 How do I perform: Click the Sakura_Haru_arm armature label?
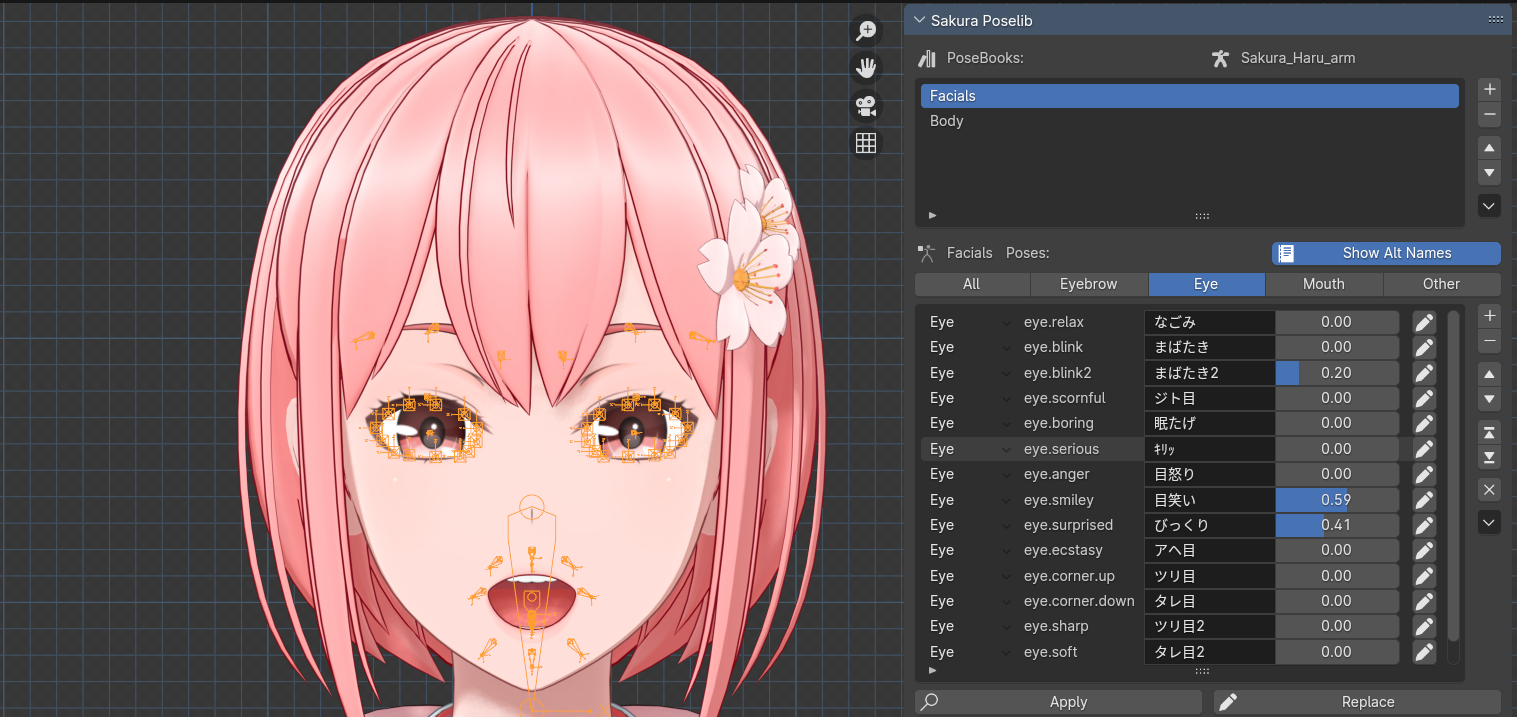tap(1298, 58)
